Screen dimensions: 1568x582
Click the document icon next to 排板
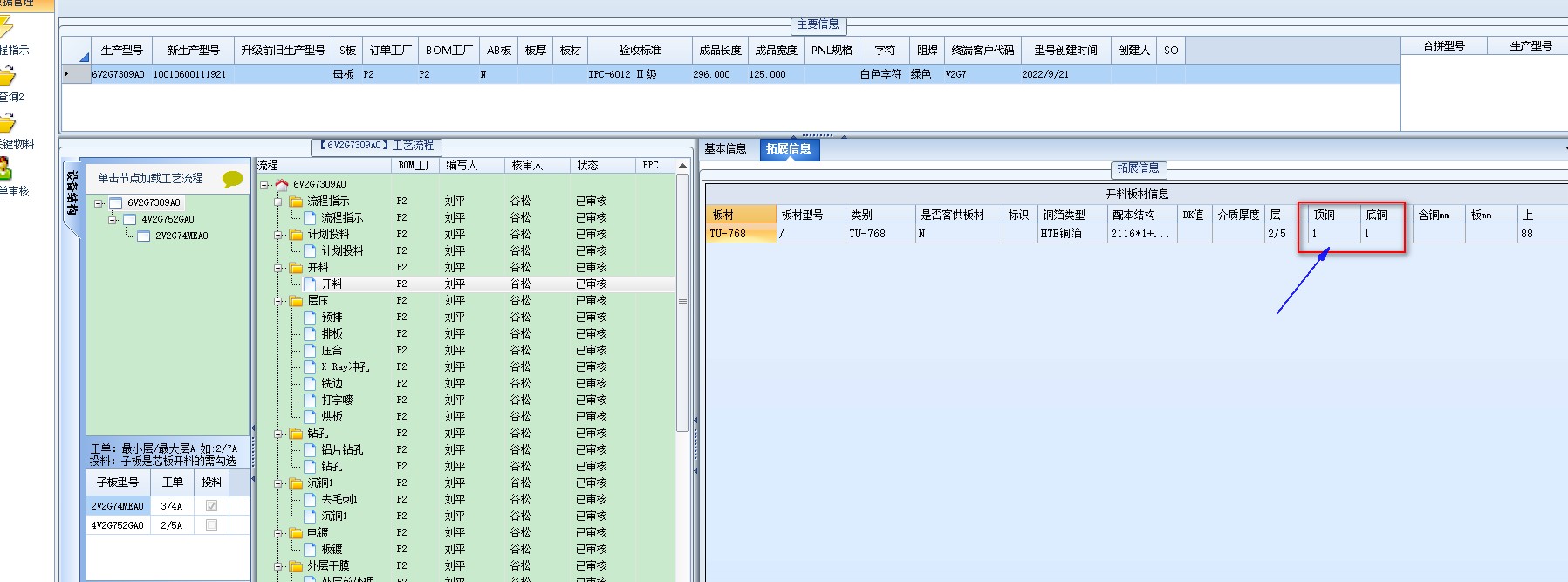(x=310, y=333)
